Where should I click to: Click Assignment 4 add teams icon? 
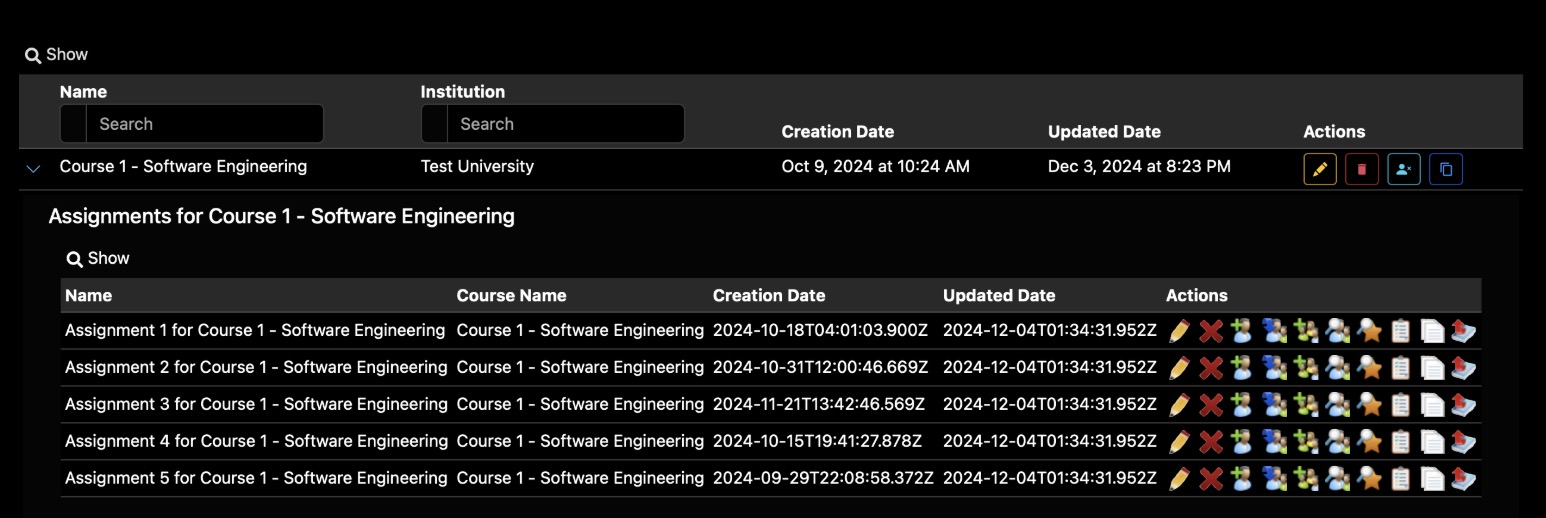point(1305,442)
